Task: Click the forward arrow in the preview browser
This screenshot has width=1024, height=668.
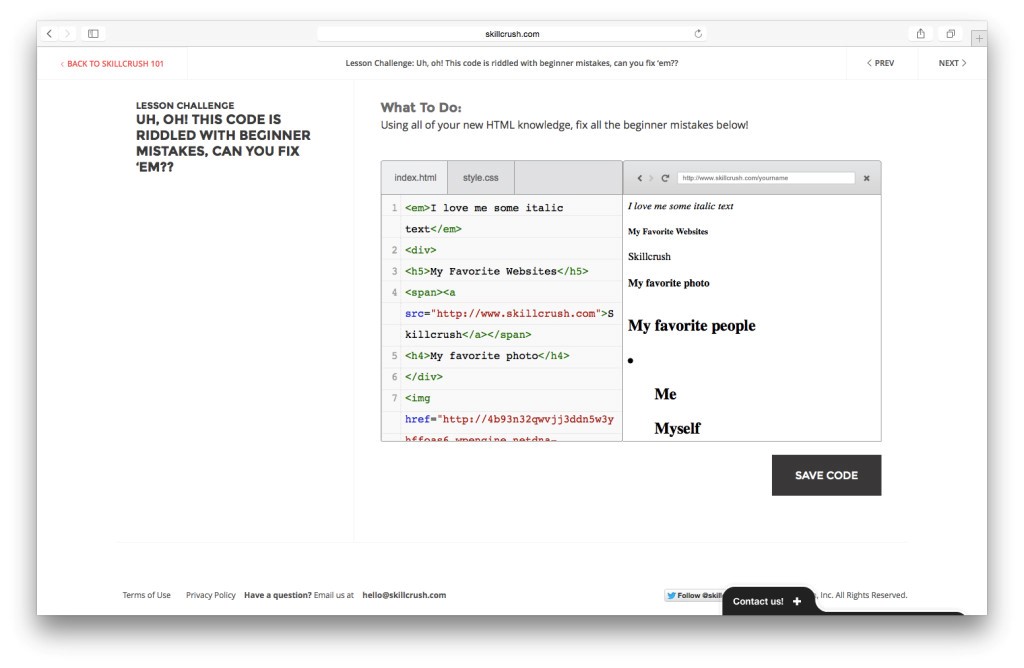Action: 652,177
